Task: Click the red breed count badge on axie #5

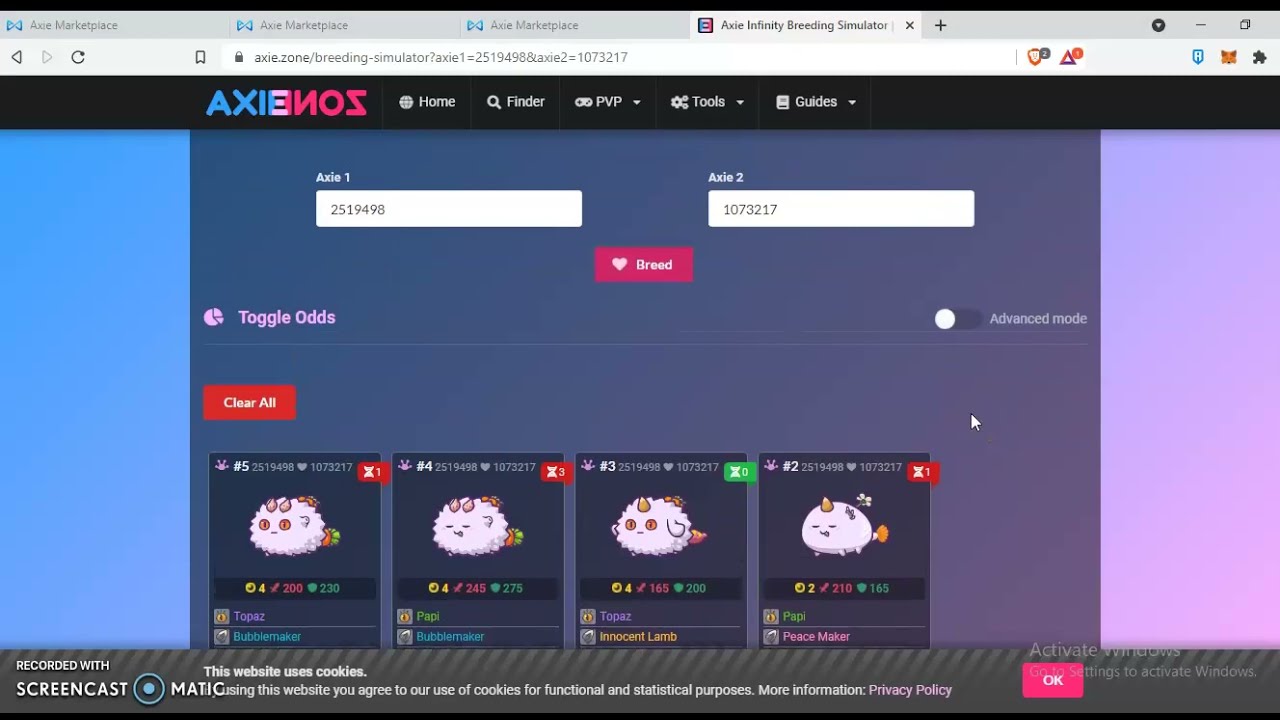Action: point(372,472)
